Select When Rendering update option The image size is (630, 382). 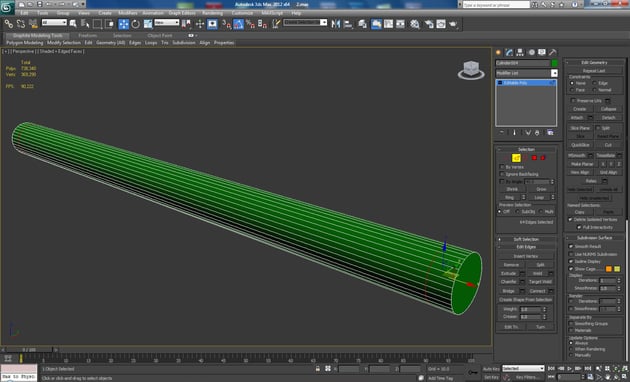point(571,349)
